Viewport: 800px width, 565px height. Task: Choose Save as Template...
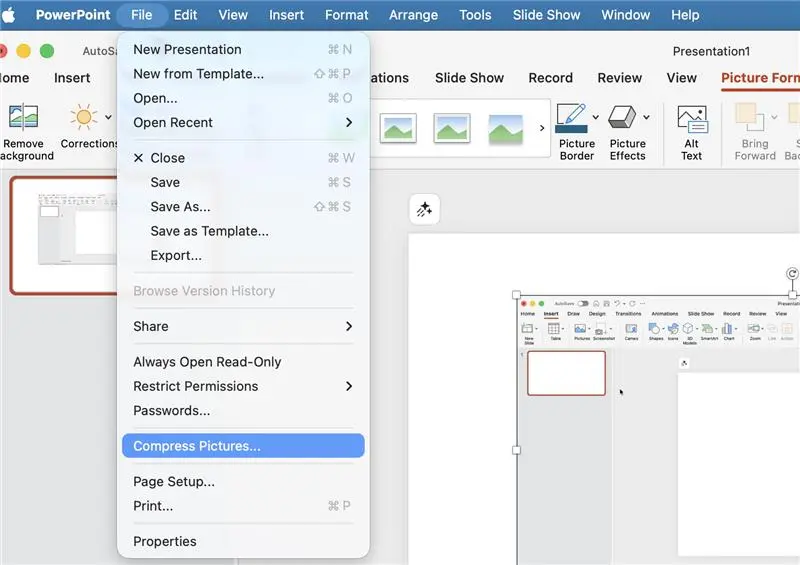(243, 231)
